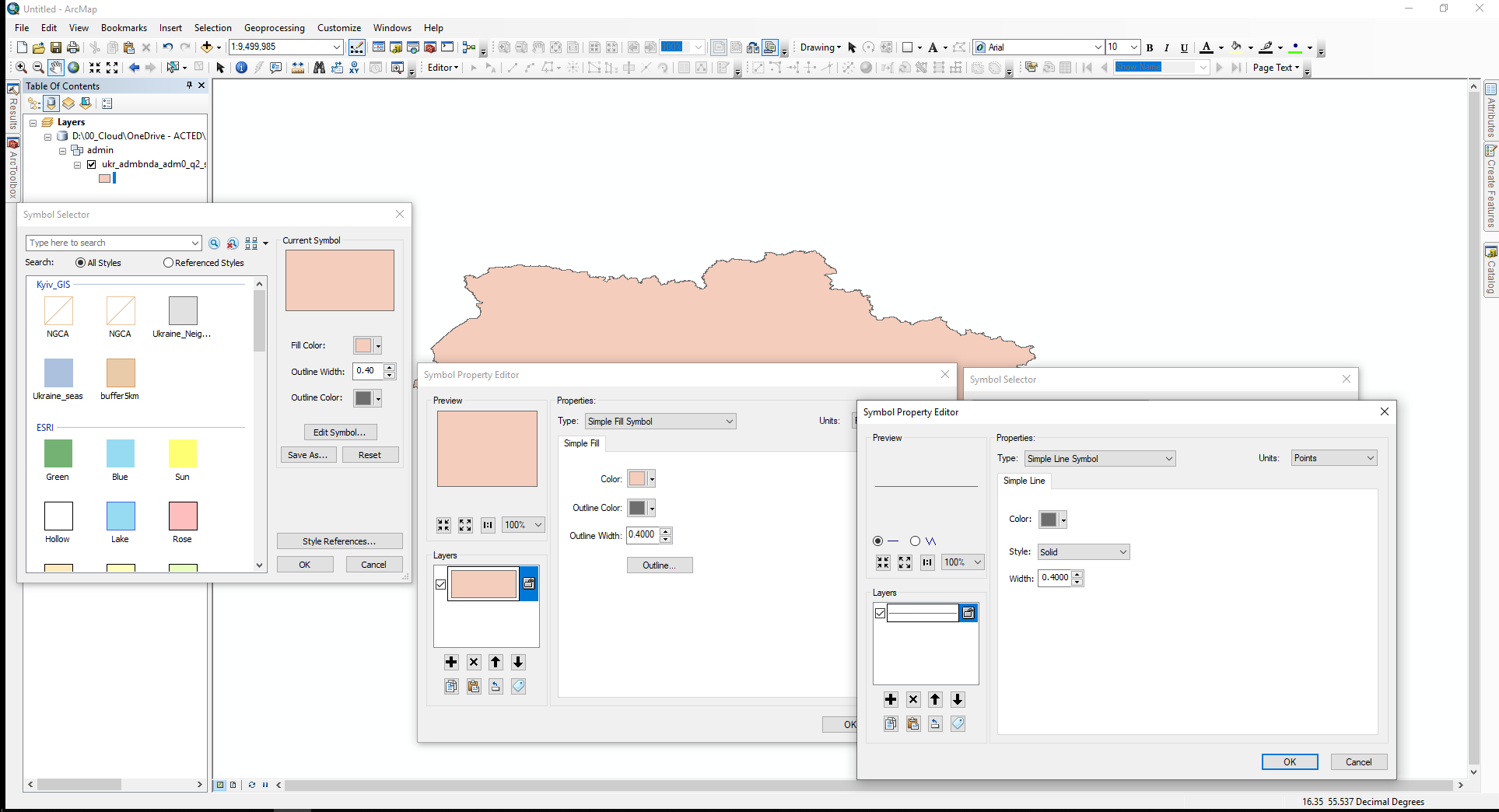Click the Identify tool icon
This screenshot has width=1499, height=812.
click(x=241, y=68)
